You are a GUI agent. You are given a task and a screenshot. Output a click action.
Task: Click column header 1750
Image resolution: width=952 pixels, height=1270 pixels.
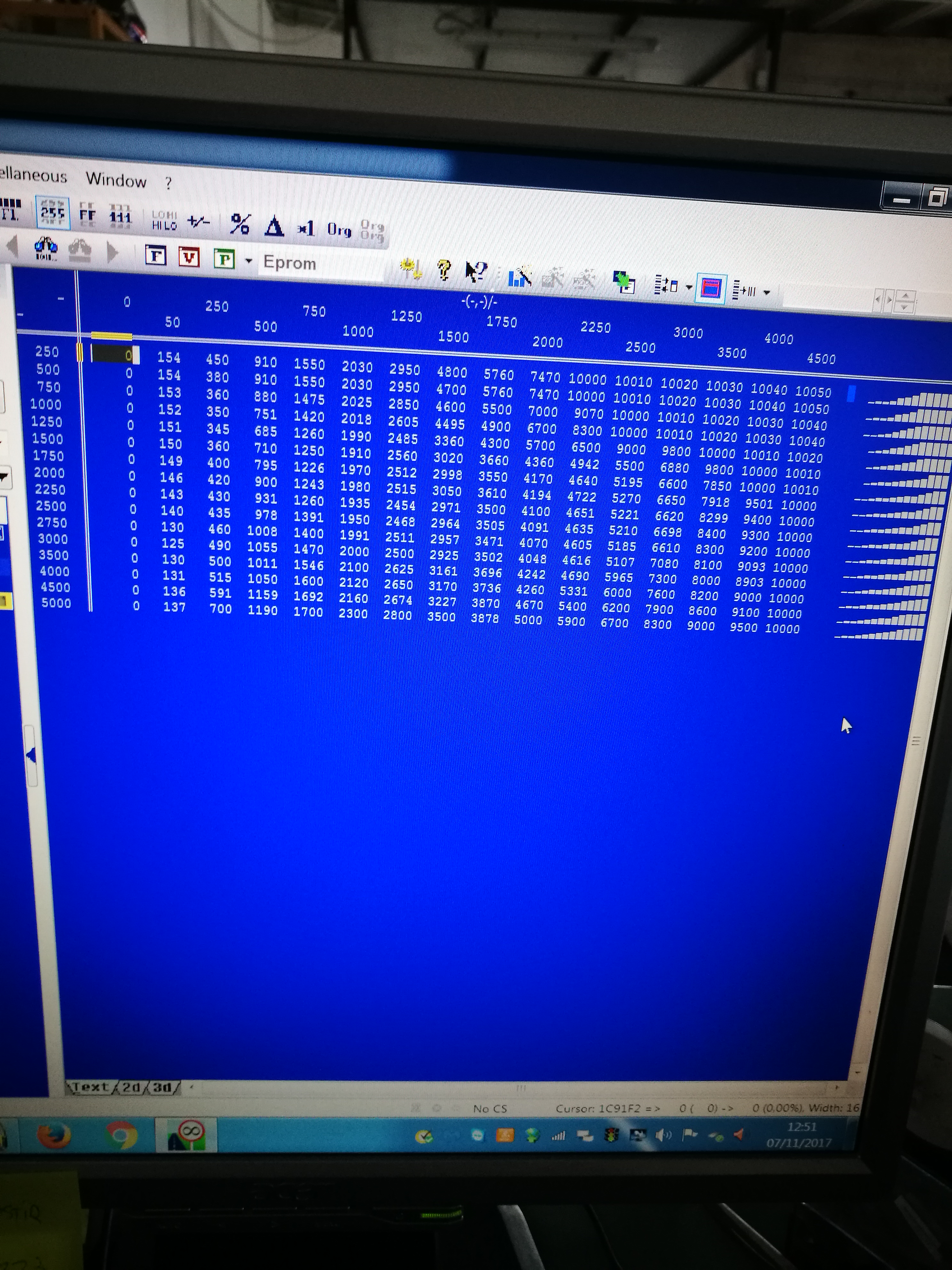point(502,322)
